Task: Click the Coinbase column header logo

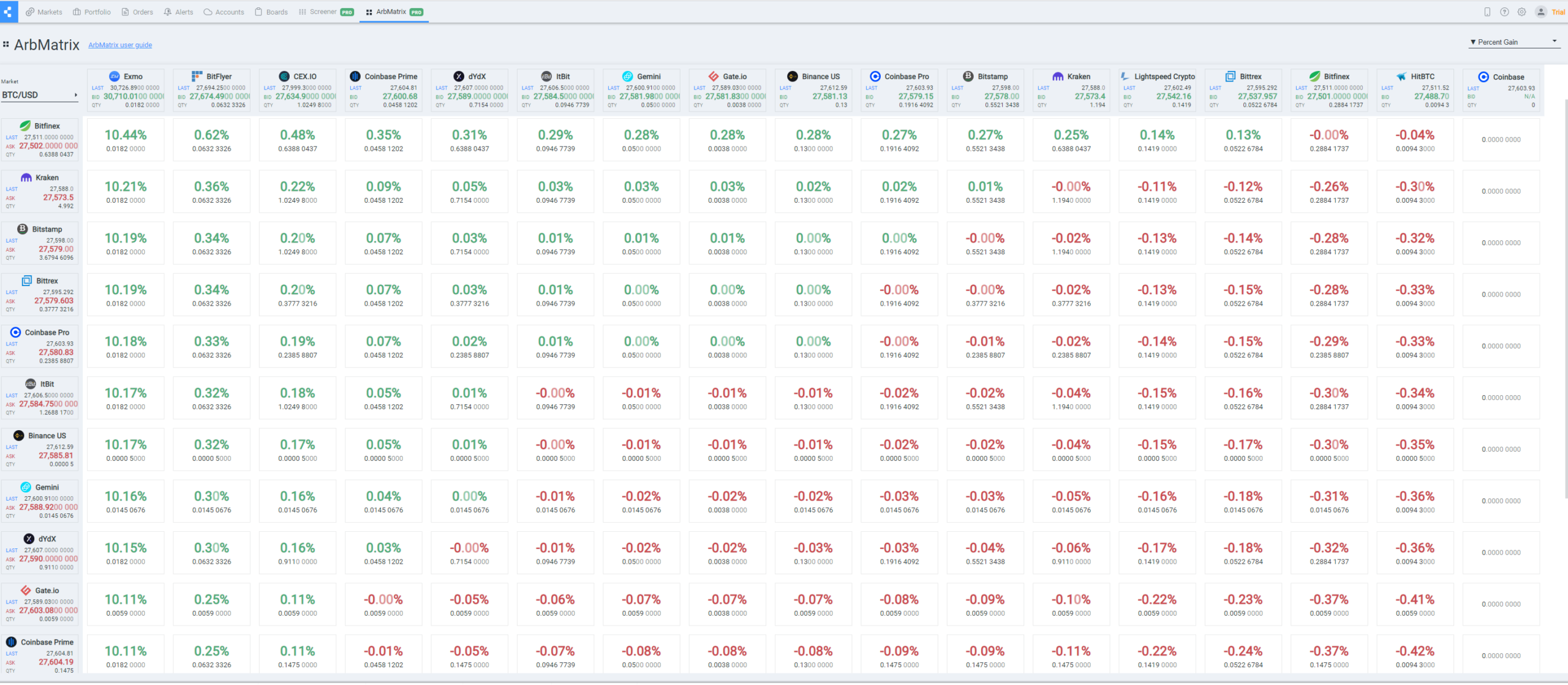Action: point(1483,77)
